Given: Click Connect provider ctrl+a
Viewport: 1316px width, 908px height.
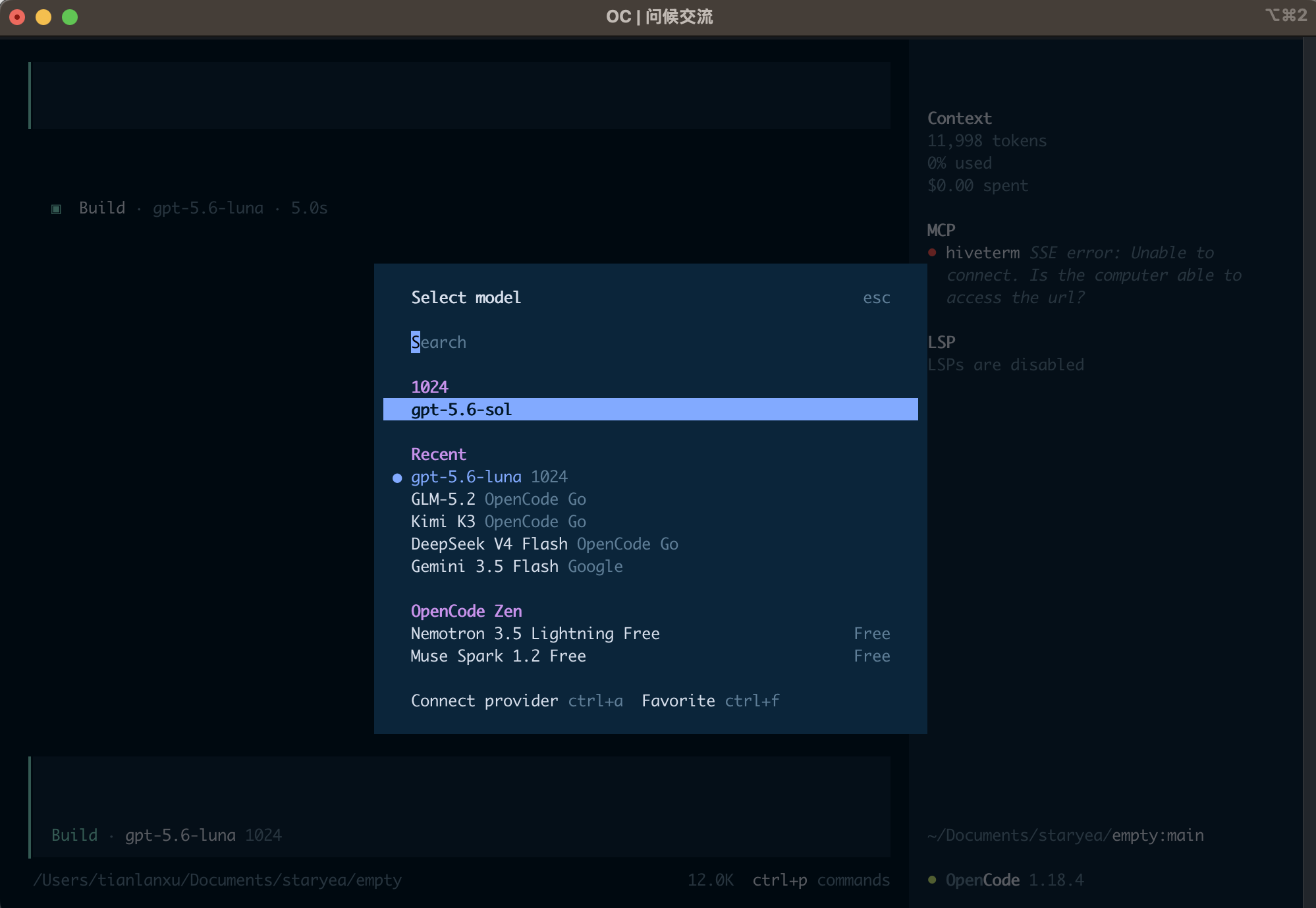Looking at the screenshot, I should [x=516, y=700].
